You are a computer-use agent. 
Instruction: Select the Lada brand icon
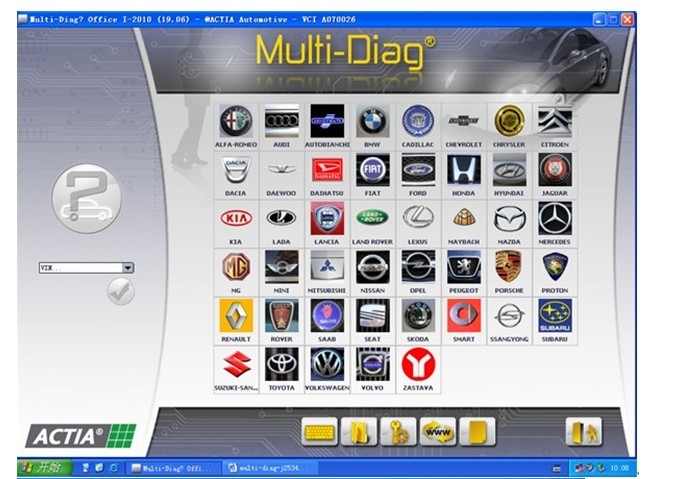[282, 219]
